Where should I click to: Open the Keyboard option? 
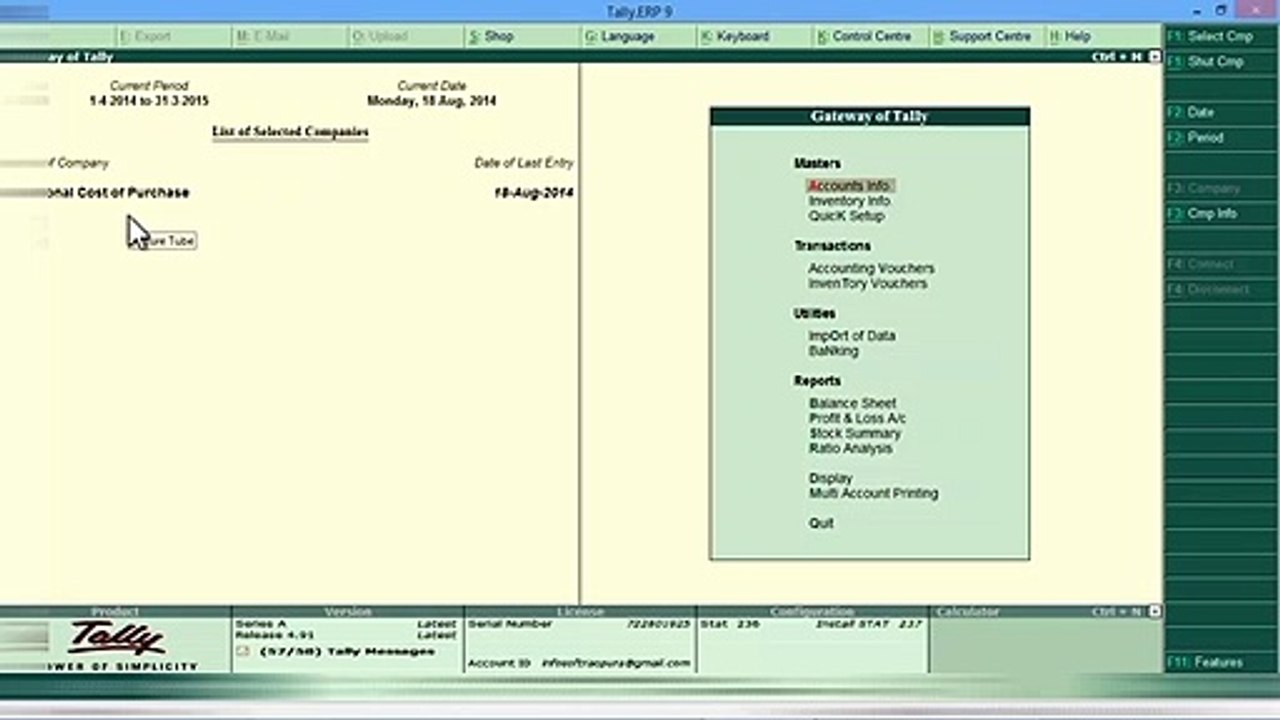click(753, 36)
